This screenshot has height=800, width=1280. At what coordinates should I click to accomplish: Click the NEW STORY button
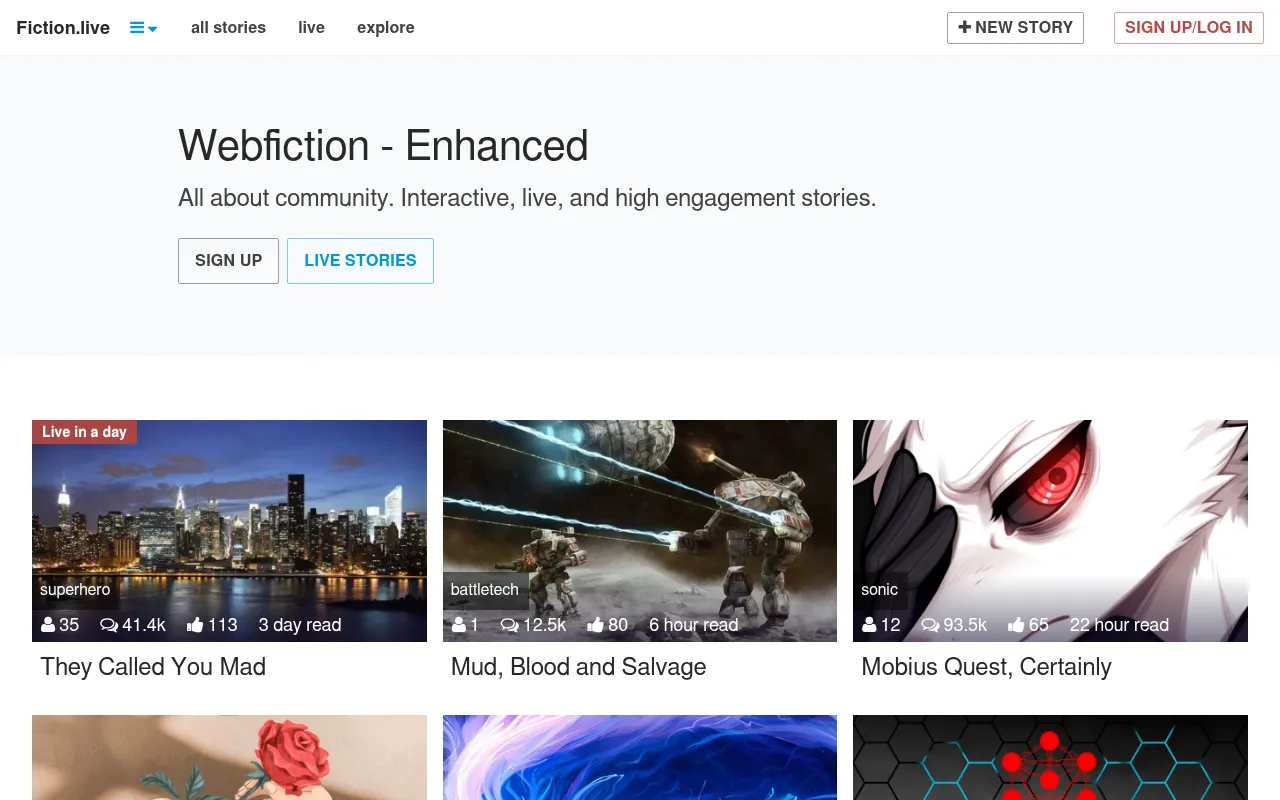[x=1015, y=28]
